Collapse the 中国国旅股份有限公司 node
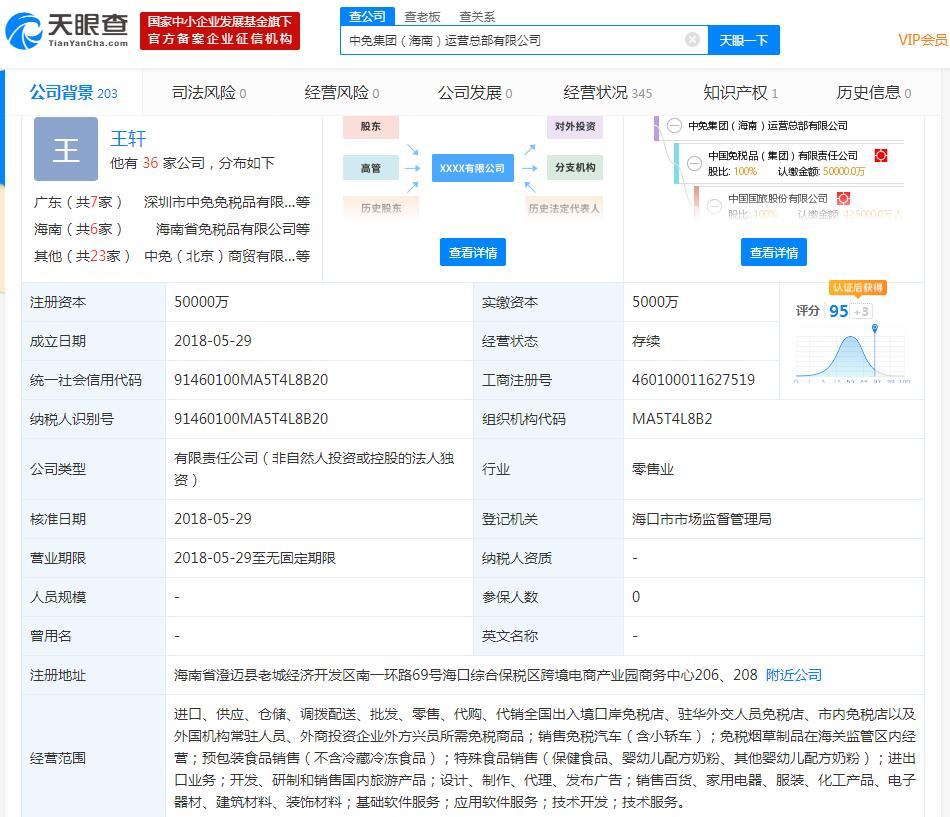The image size is (950, 817). 714,205
